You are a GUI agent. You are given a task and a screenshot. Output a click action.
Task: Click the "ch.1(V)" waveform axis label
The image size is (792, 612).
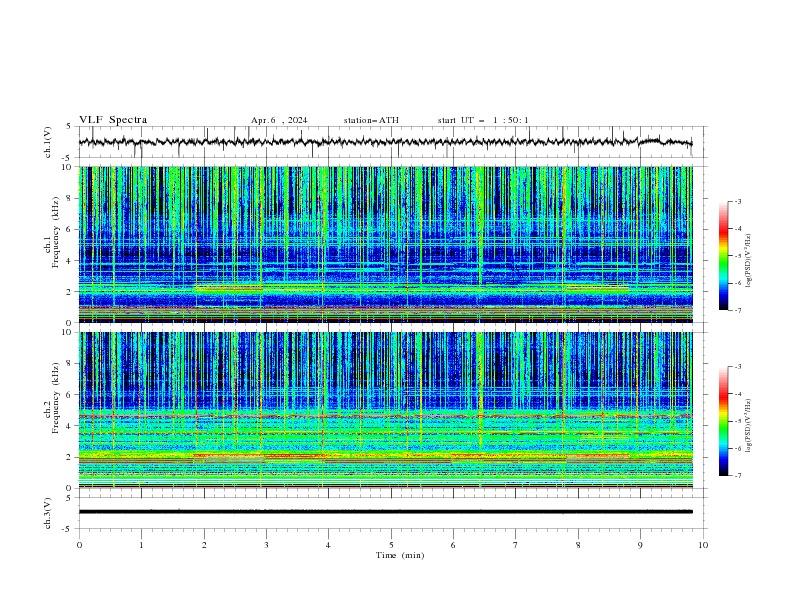(48, 142)
